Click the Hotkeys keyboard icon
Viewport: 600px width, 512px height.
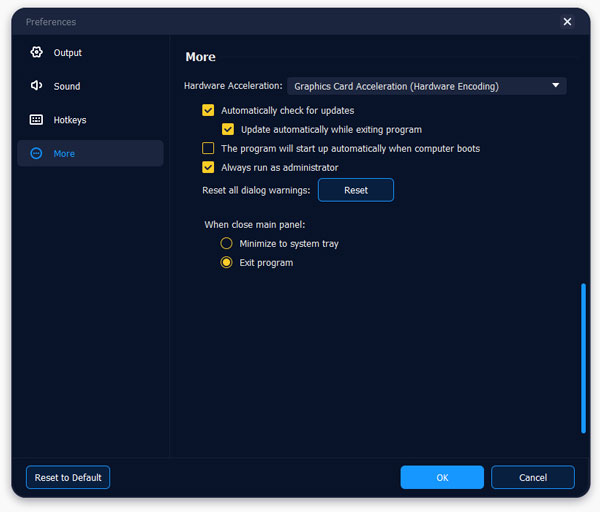point(37,120)
